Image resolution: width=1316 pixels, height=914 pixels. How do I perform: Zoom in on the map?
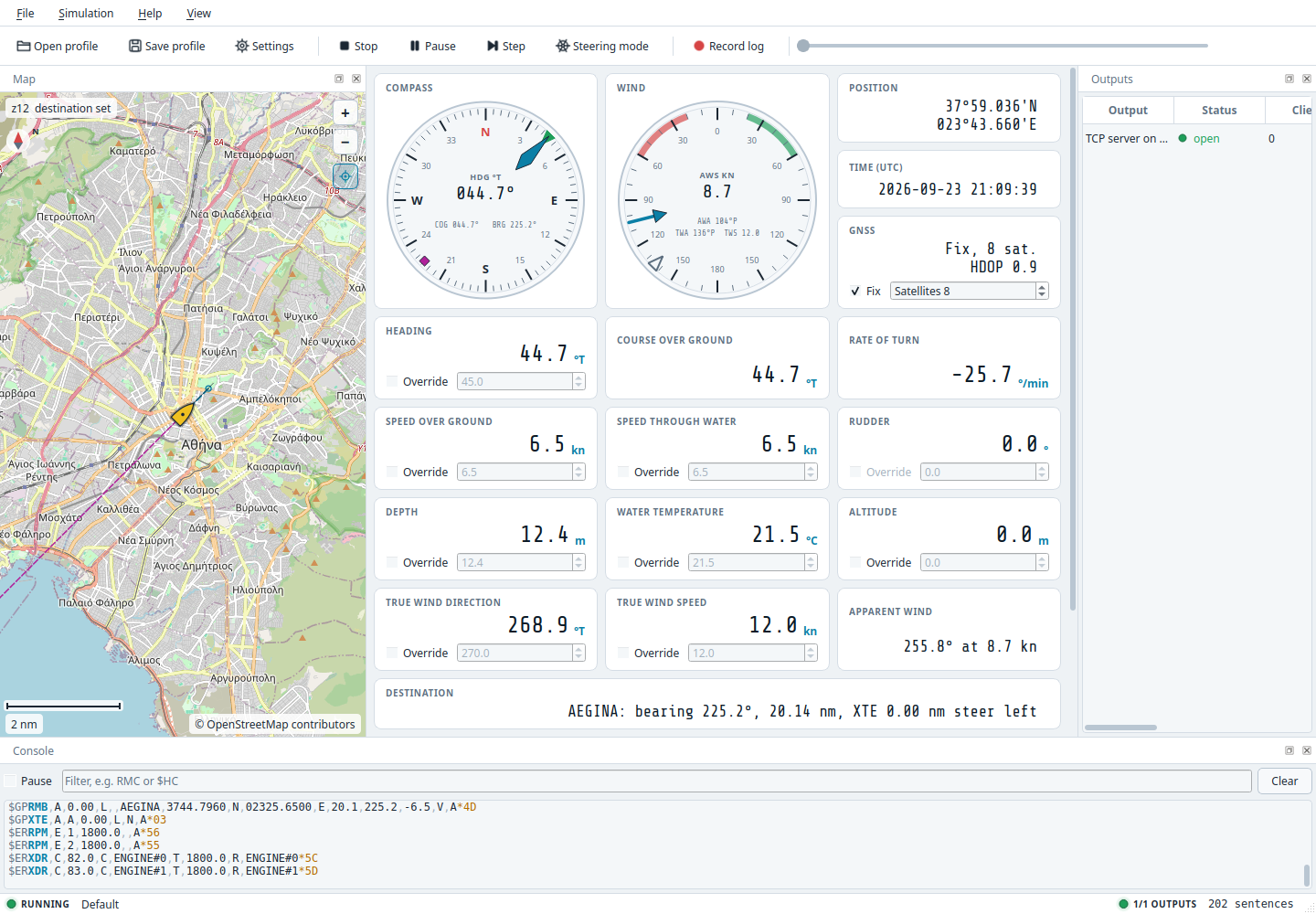coord(345,113)
